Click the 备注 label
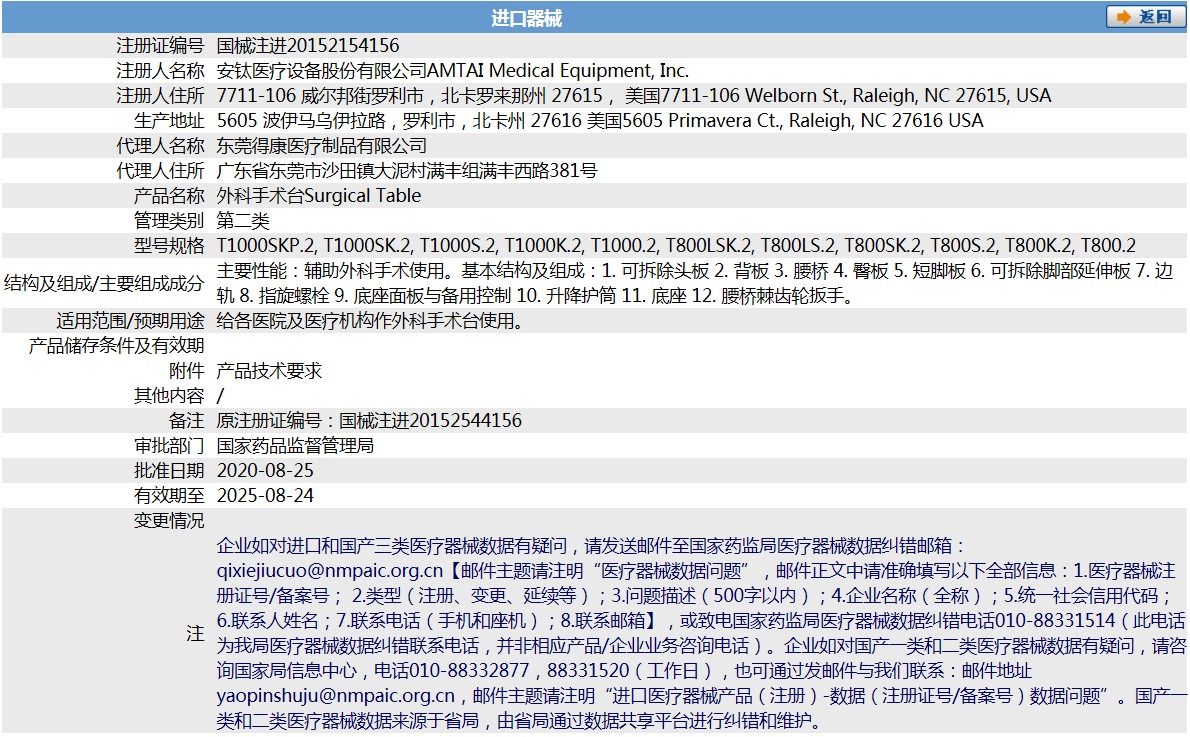 pyautogui.click(x=187, y=420)
